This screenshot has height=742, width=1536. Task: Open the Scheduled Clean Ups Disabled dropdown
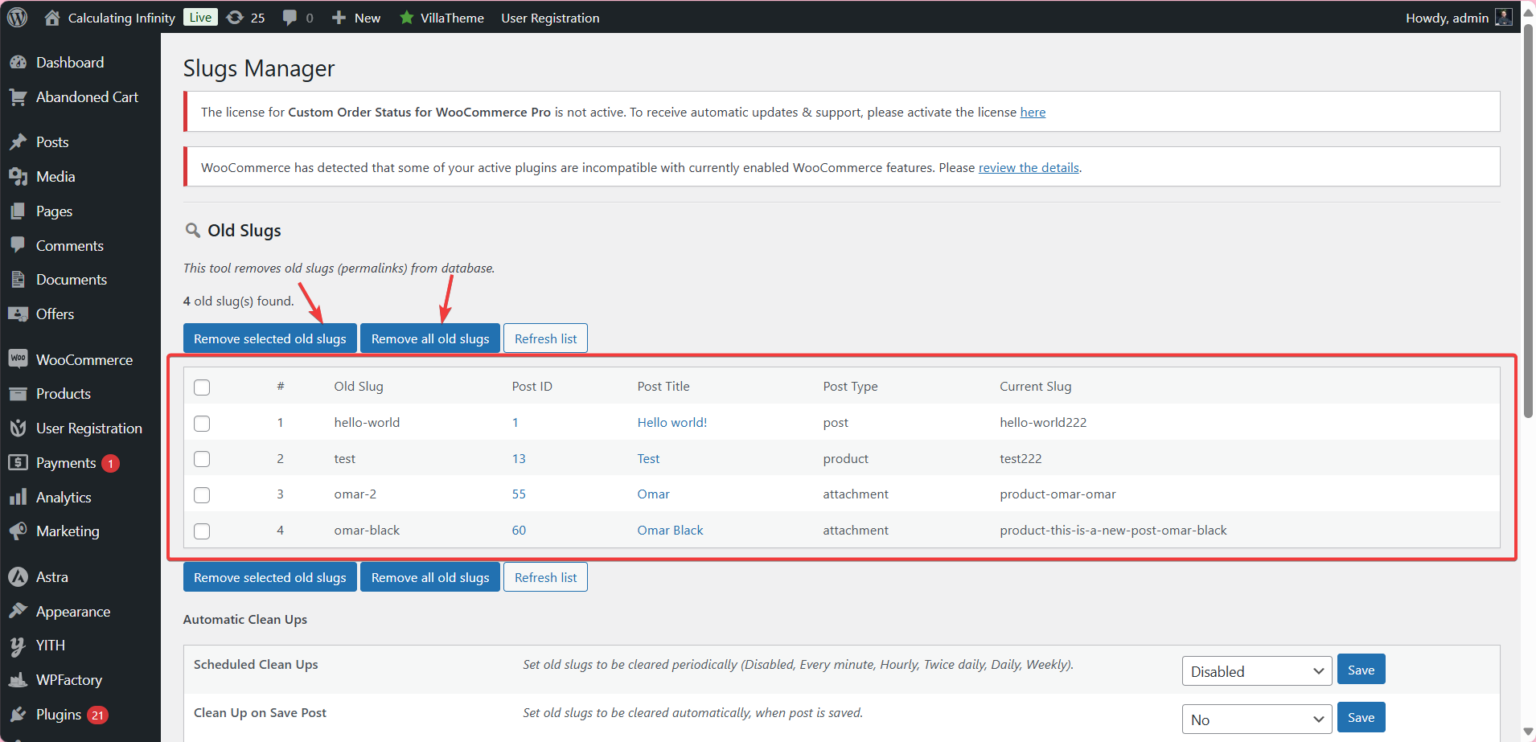1256,670
